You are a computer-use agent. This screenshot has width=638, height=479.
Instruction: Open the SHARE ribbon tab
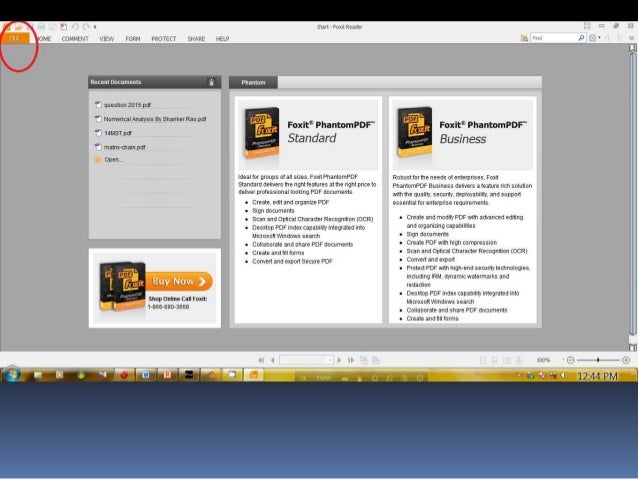click(x=196, y=39)
